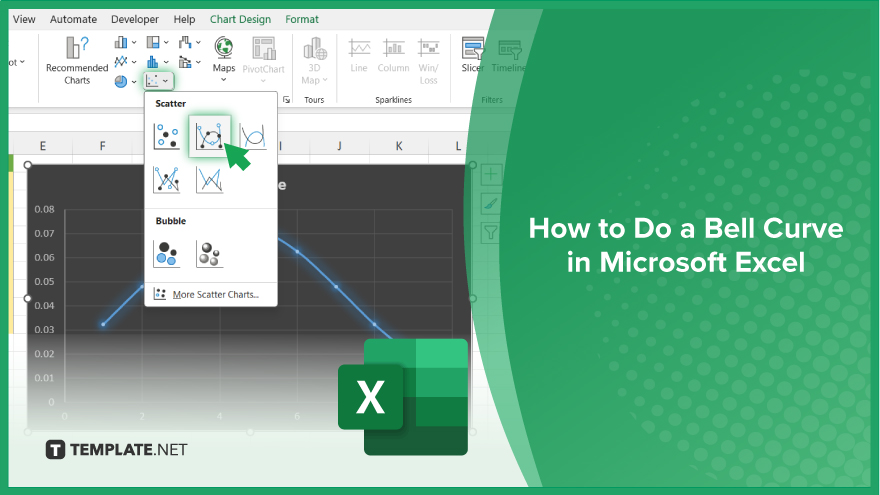
Task: Choose Scatter with Straight Lines
Action: tap(209, 180)
